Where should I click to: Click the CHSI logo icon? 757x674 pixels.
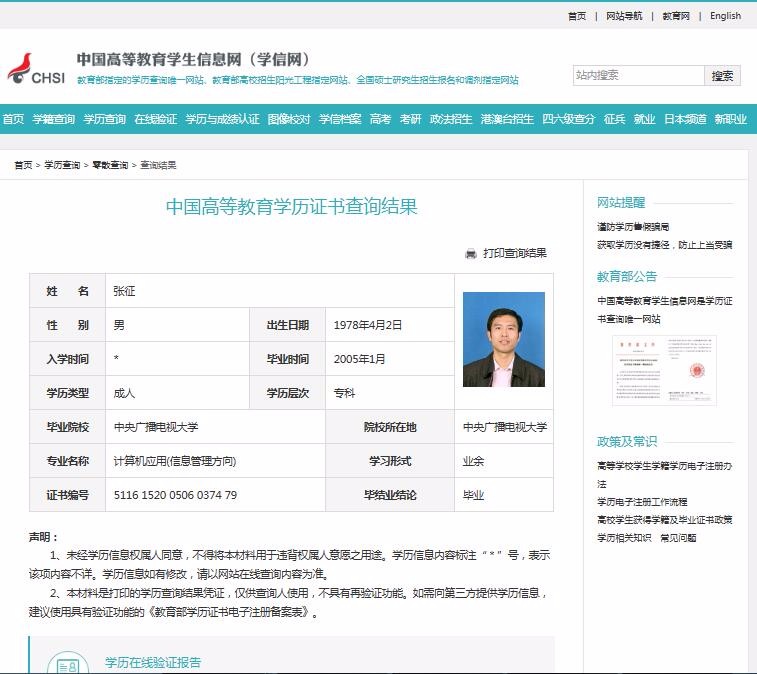click(36, 69)
